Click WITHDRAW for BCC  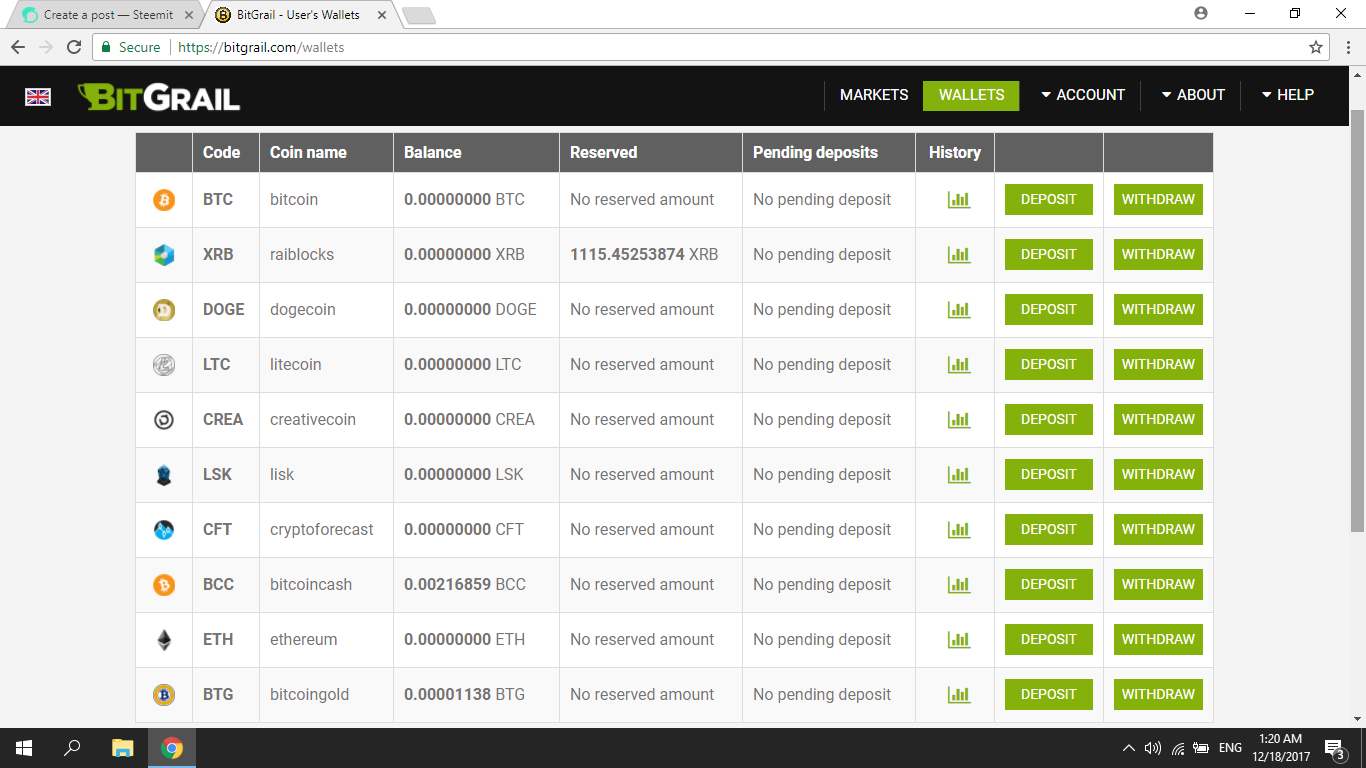[x=1158, y=584]
